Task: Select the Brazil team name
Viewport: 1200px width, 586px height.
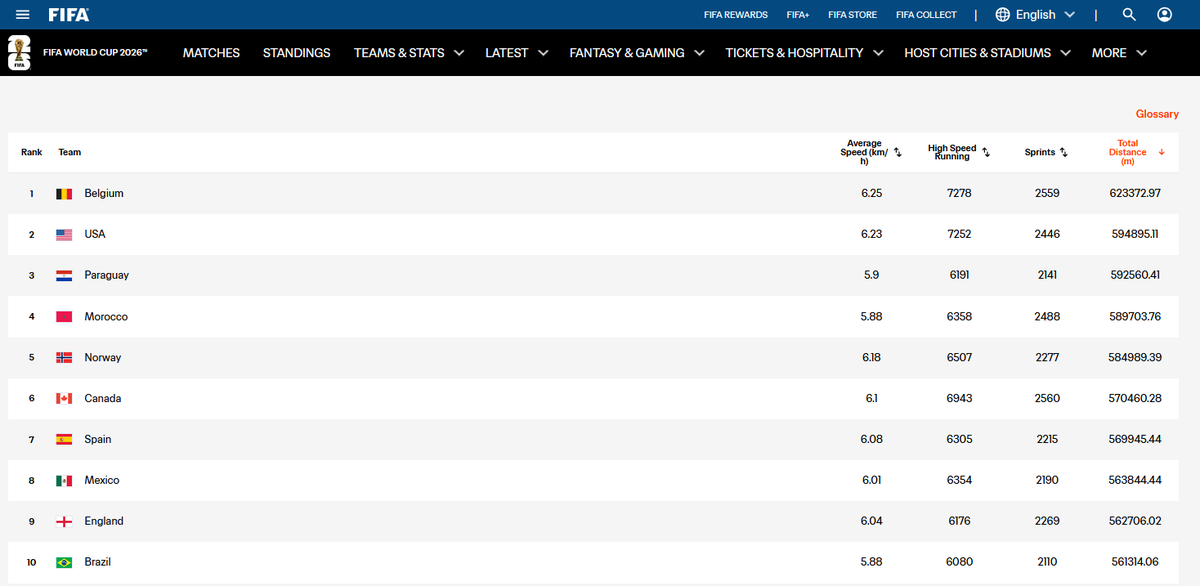Action: 98,562
